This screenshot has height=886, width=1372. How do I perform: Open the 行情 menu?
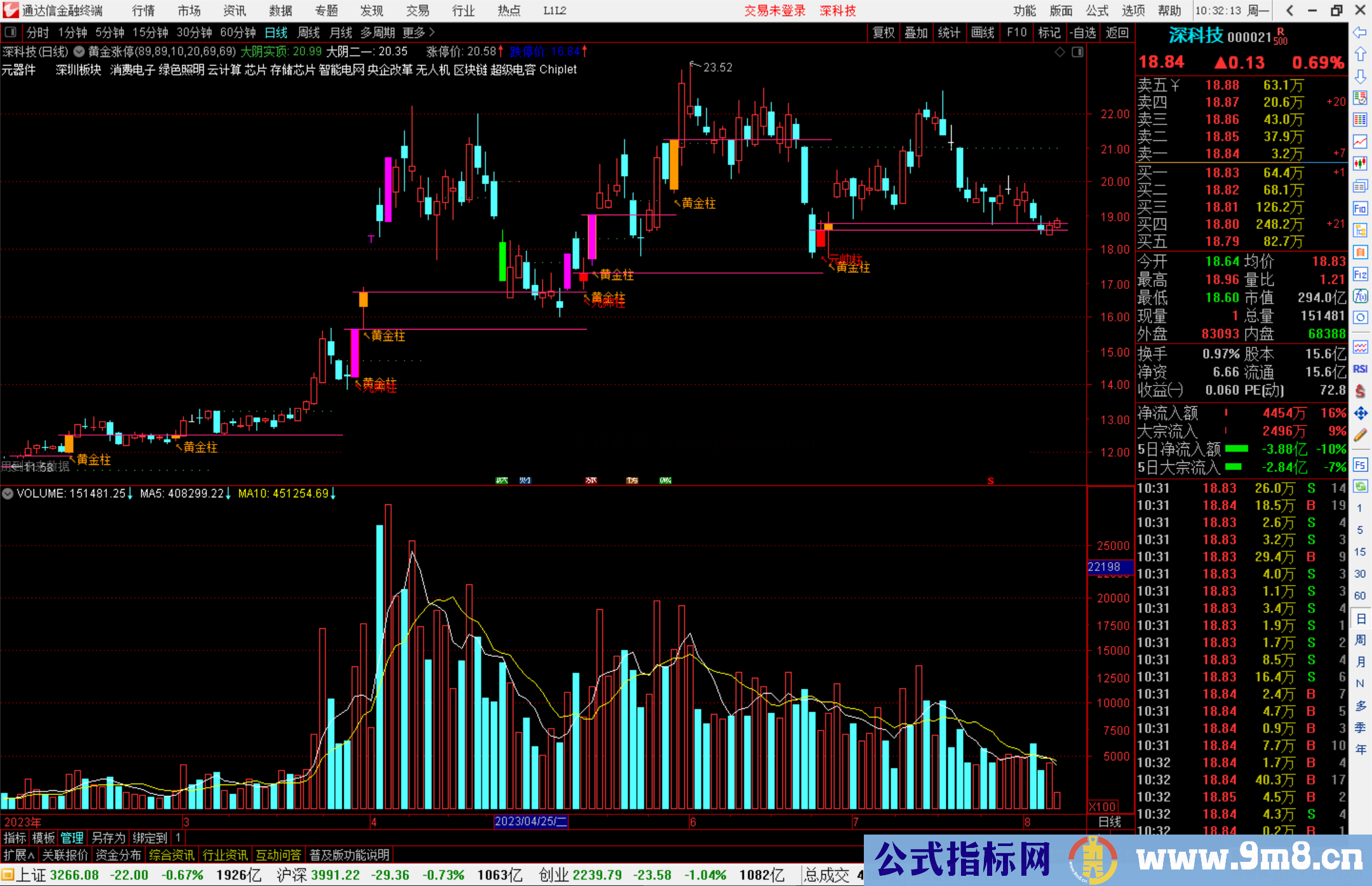(x=144, y=11)
